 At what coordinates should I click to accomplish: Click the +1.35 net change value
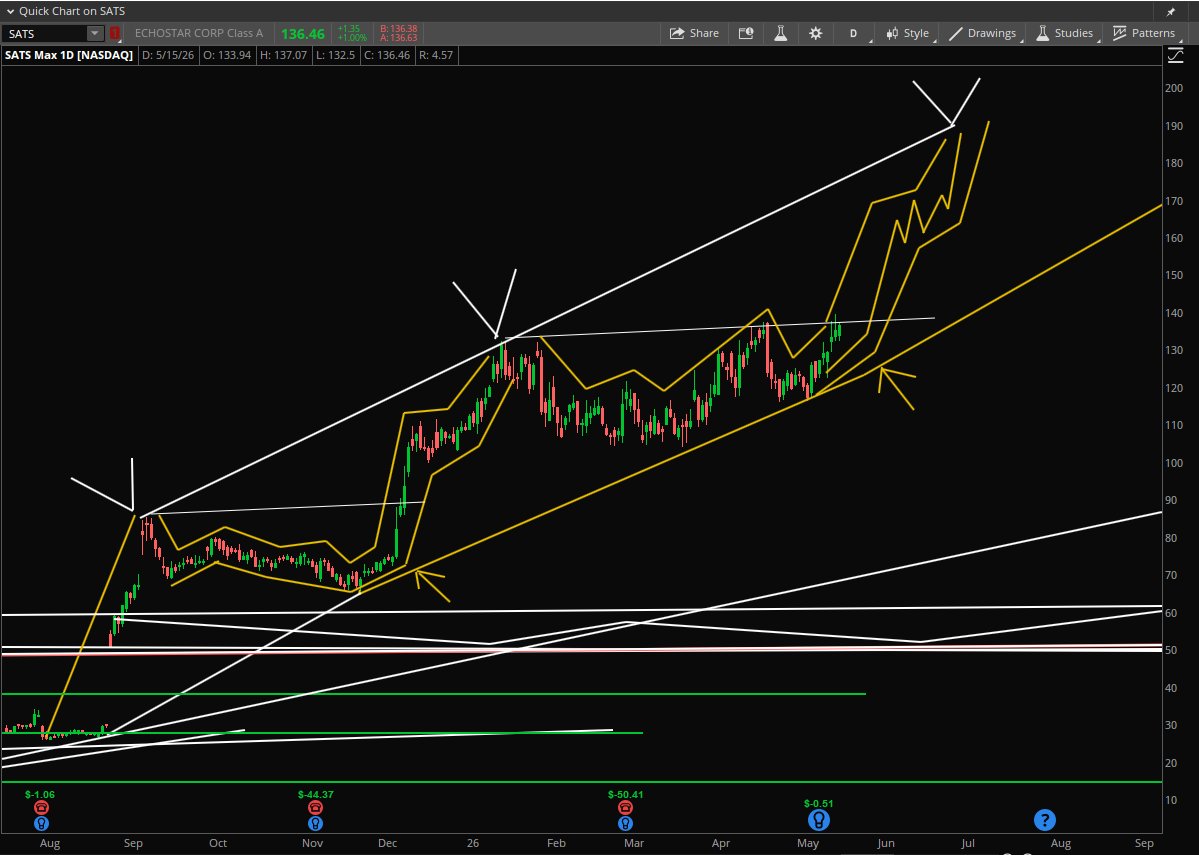[349, 29]
